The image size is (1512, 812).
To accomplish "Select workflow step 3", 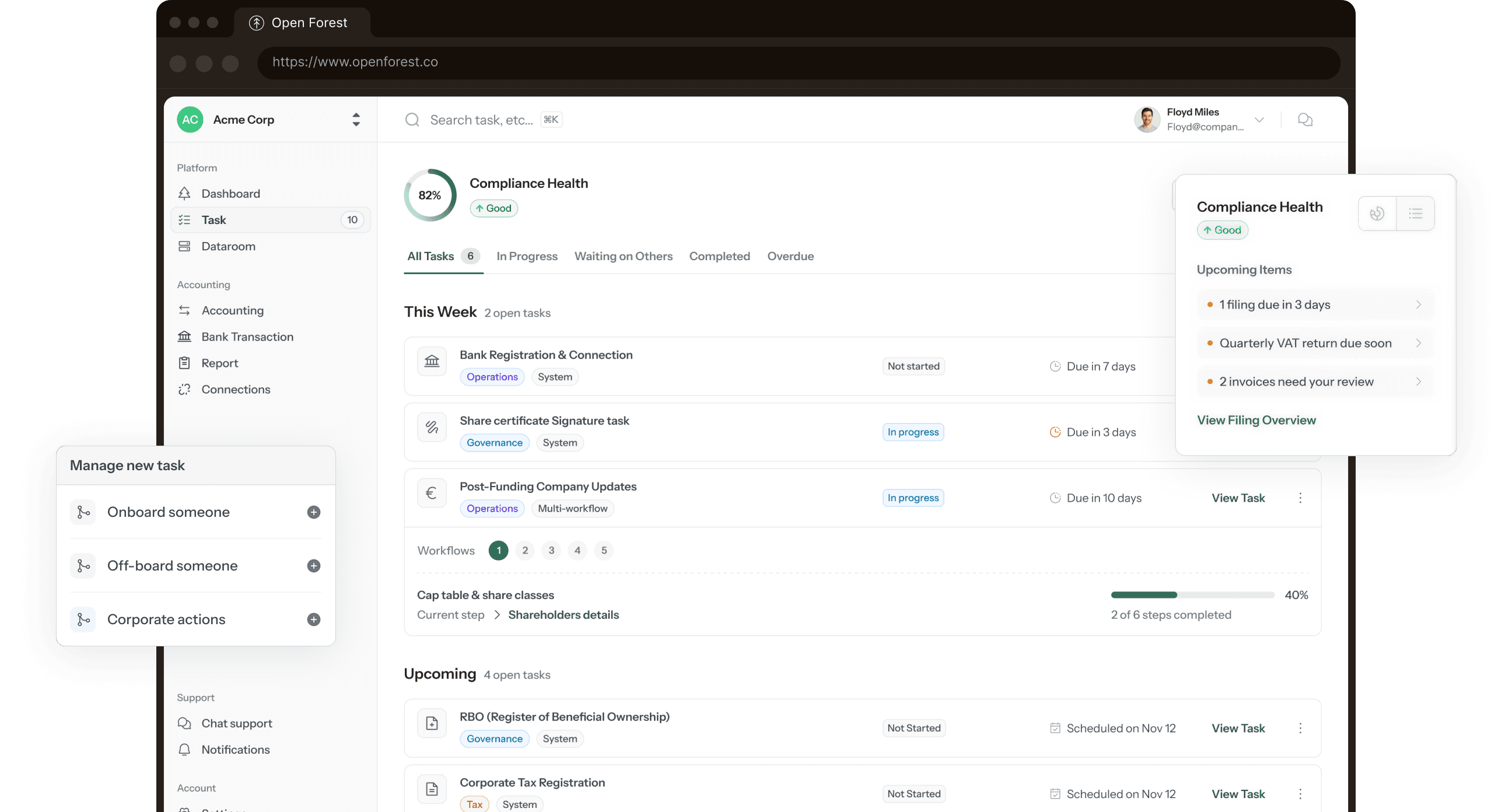I will click(x=551, y=550).
